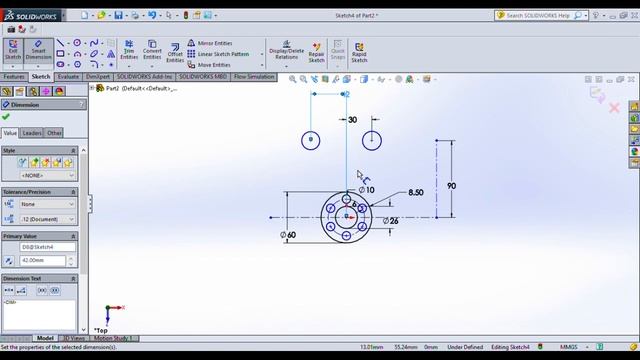Select the Point sketch tool
The height and width of the screenshot is (360, 640).
pos(111,64)
